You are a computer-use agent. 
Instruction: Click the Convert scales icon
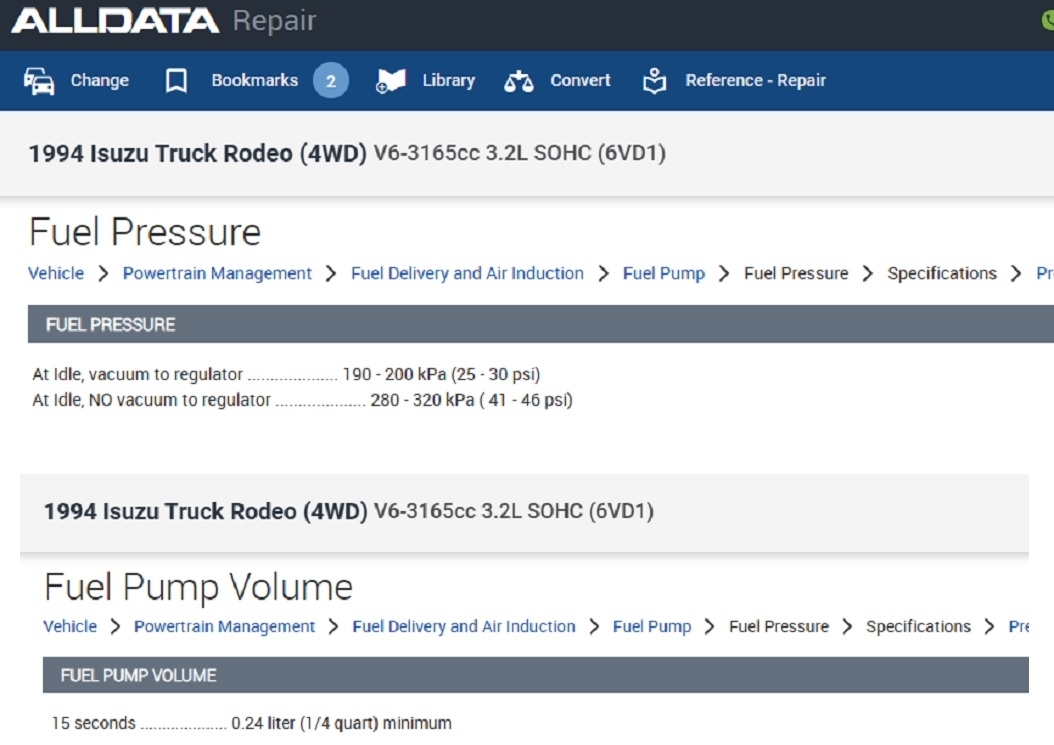[519, 81]
